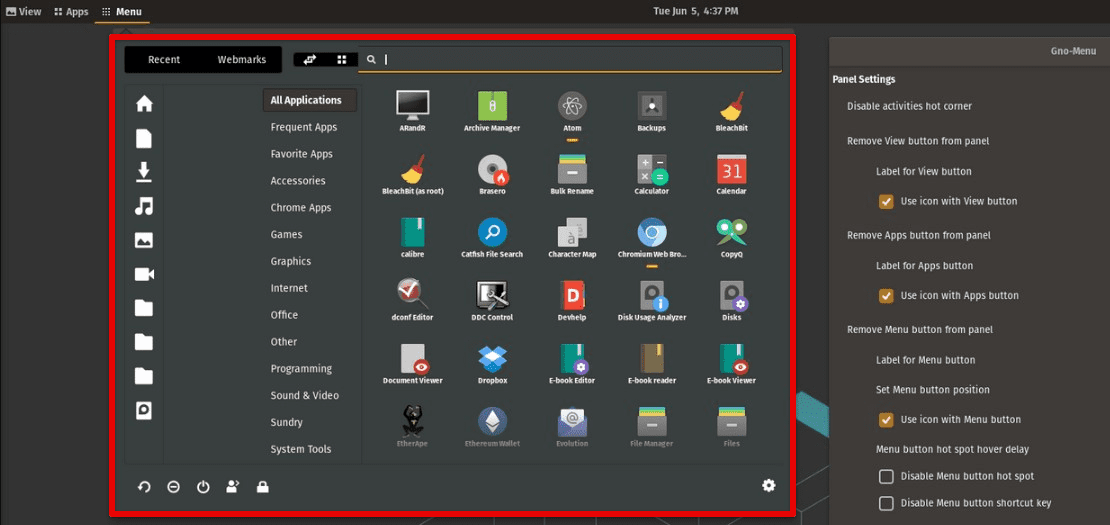Click the clock in top panel
The height and width of the screenshot is (525, 1110).
click(696, 11)
